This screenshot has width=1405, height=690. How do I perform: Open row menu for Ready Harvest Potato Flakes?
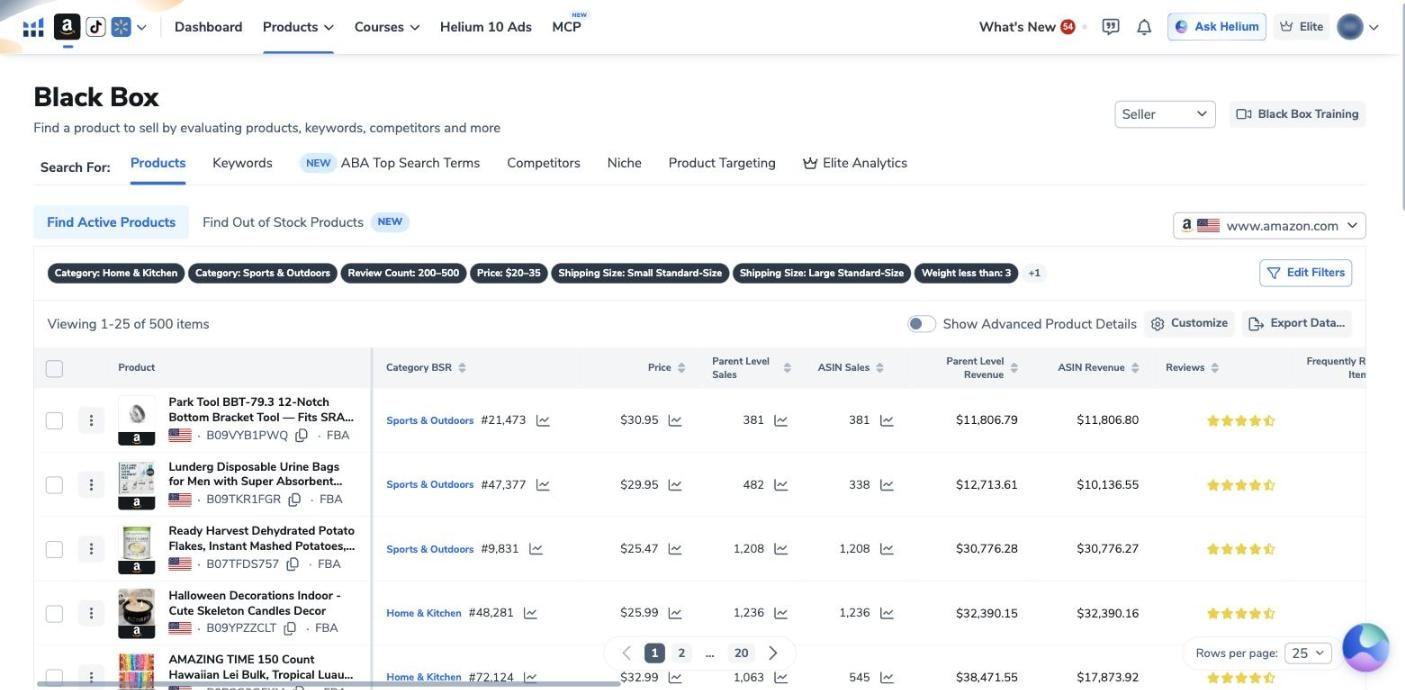pyautogui.click(x=91, y=549)
